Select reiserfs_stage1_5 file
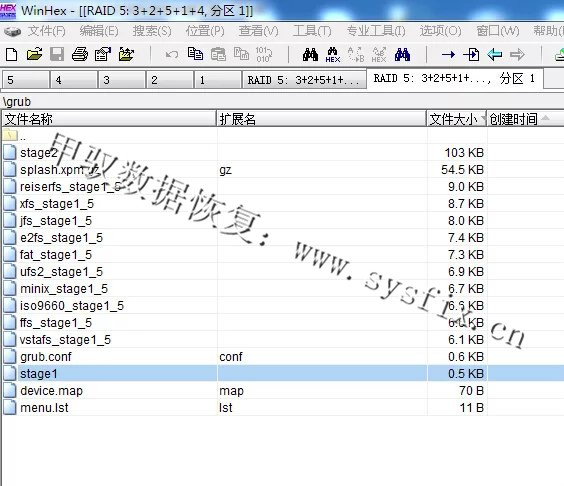 pos(70,187)
